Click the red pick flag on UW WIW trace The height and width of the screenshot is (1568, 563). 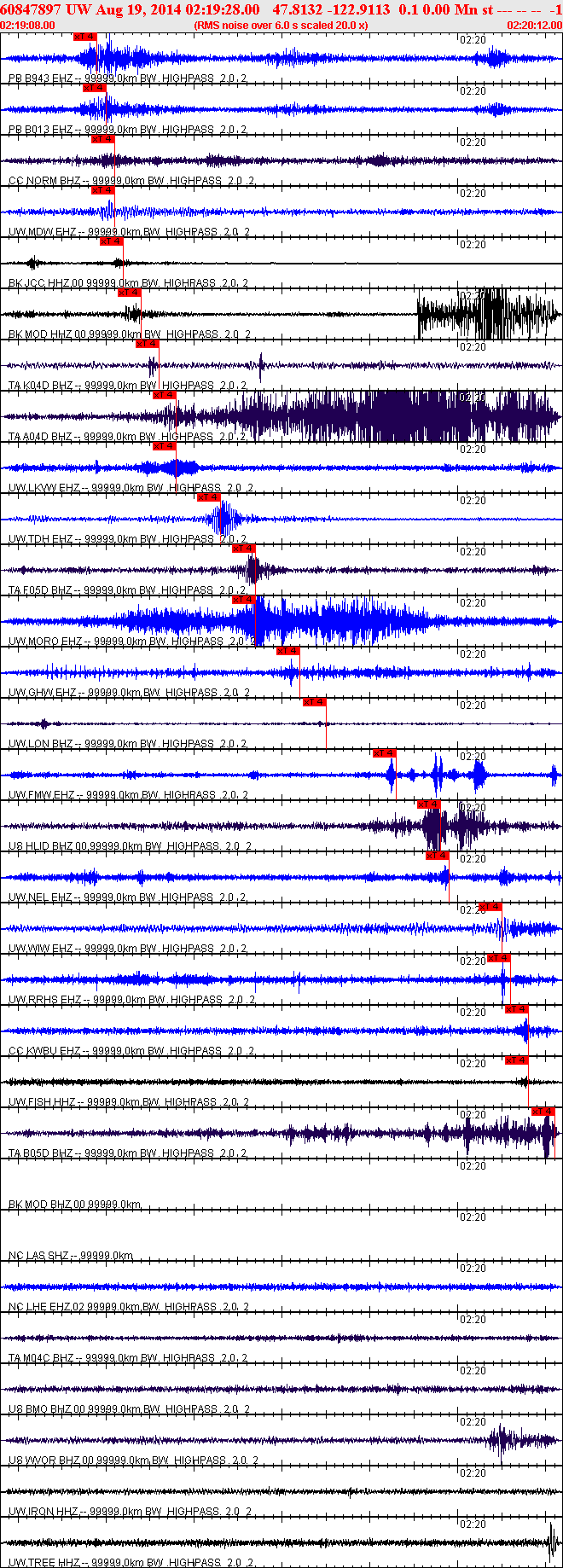pos(490,907)
